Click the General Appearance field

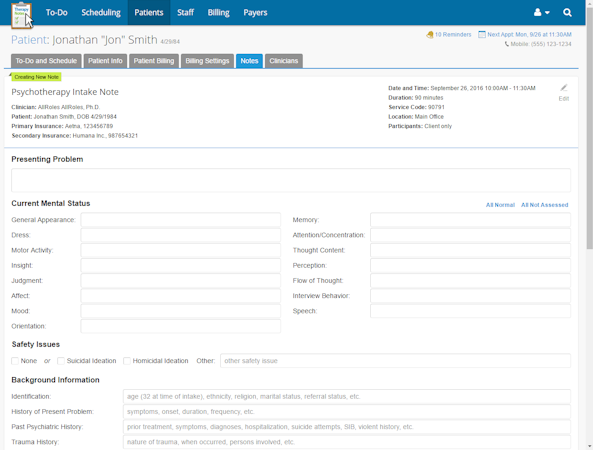pyautogui.click(x=181, y=220)
